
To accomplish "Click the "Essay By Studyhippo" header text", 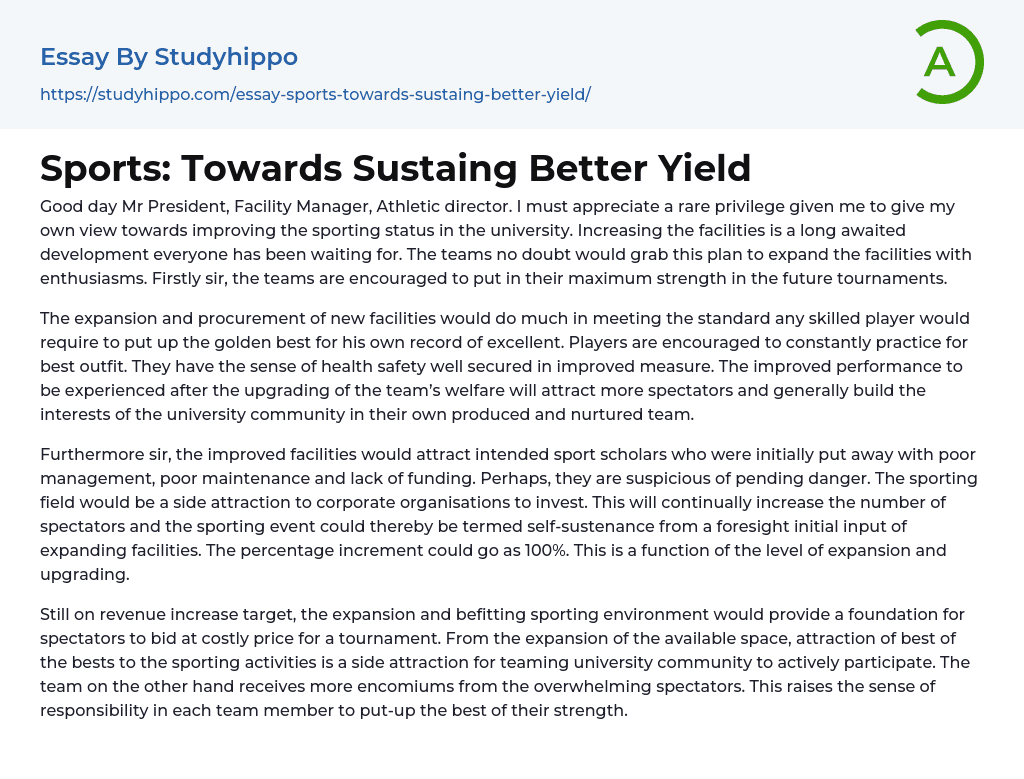I will (x=169, y=57).
